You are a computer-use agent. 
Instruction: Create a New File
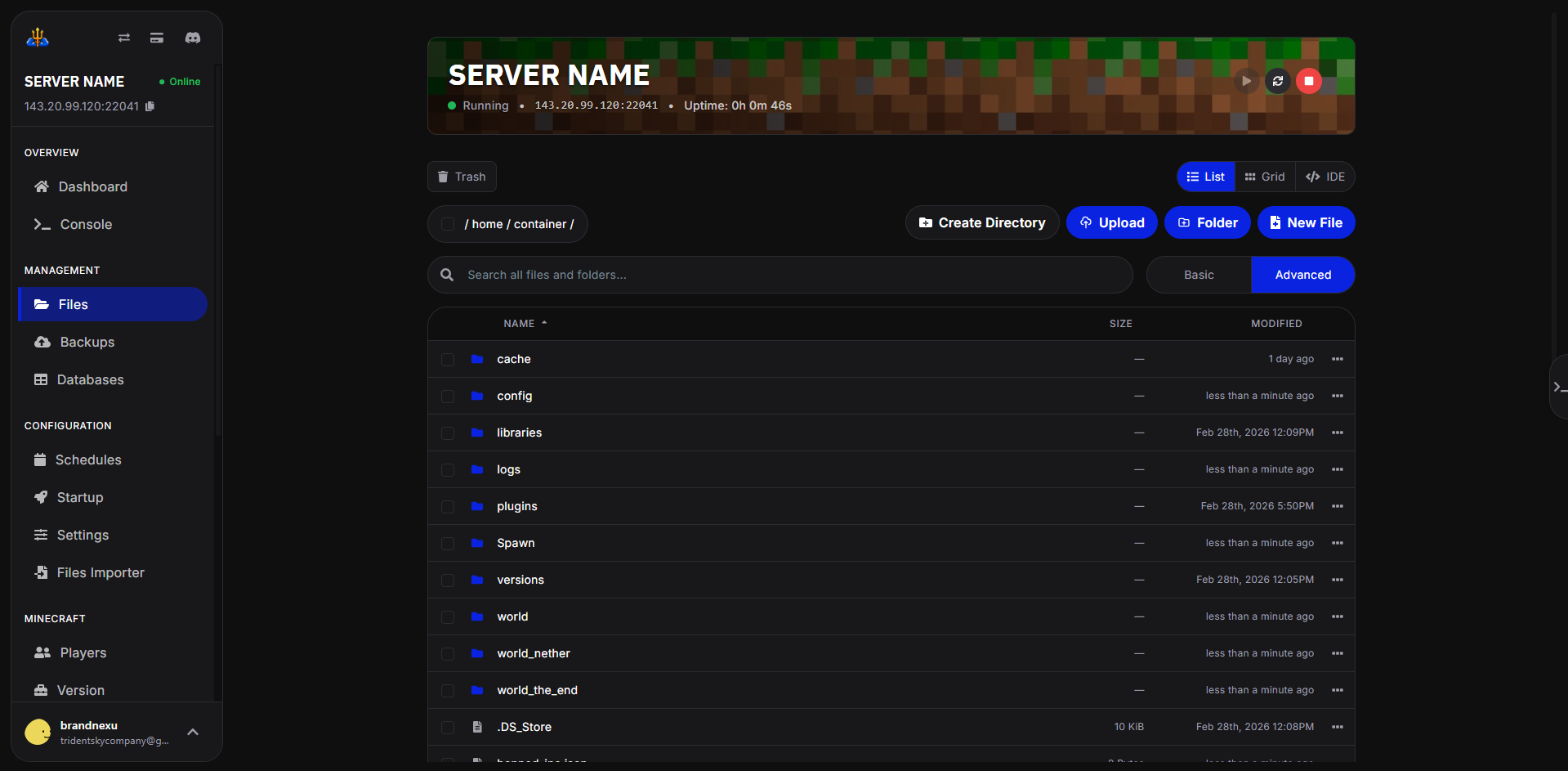[x=1306, y=222]
